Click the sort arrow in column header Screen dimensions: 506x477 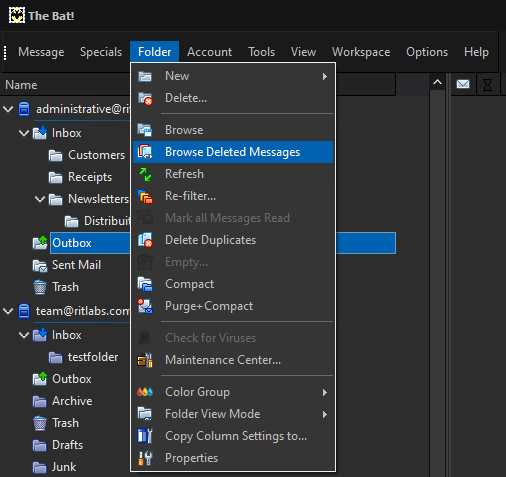coord(437,82)
